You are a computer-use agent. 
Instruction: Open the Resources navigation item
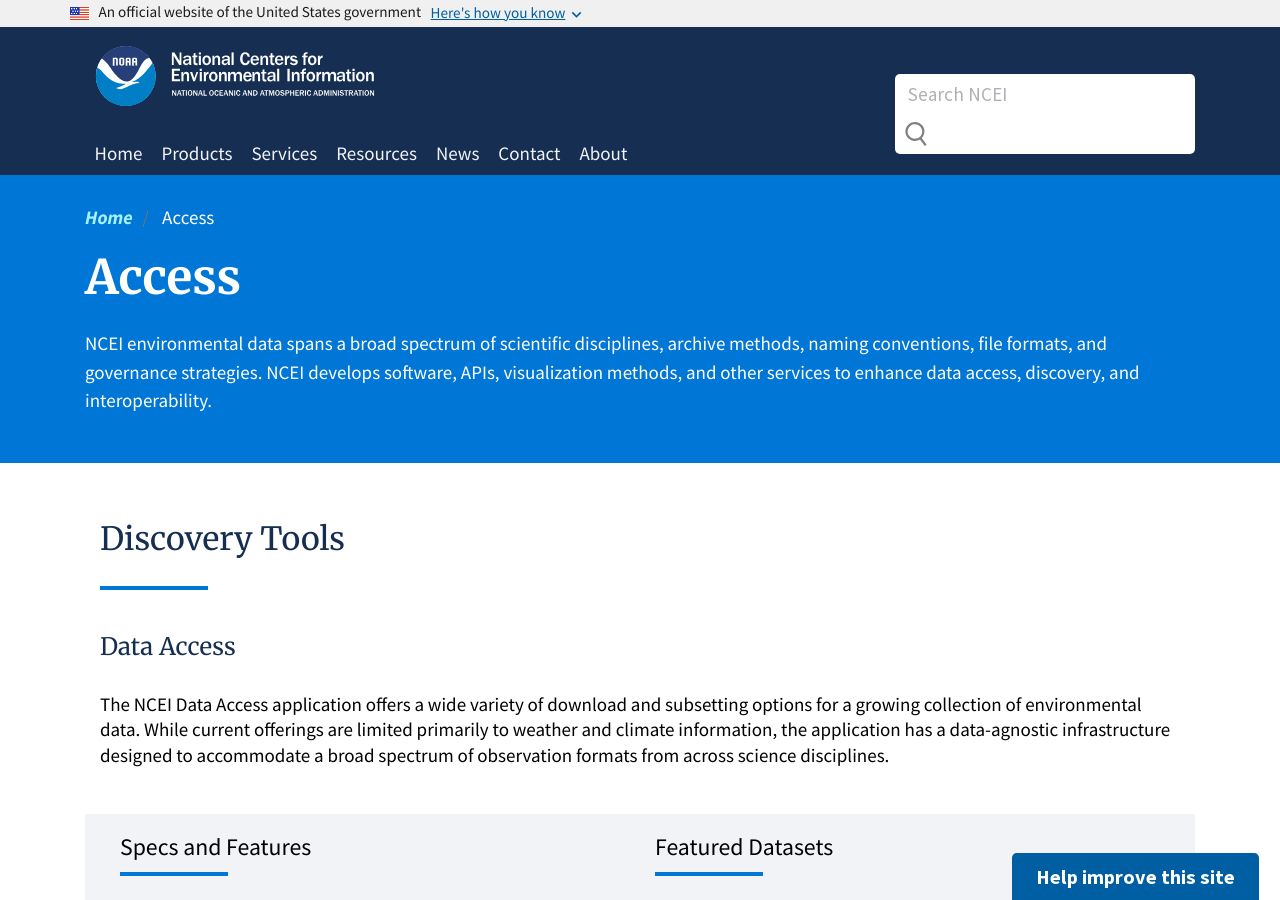click(x=376, y=153)
